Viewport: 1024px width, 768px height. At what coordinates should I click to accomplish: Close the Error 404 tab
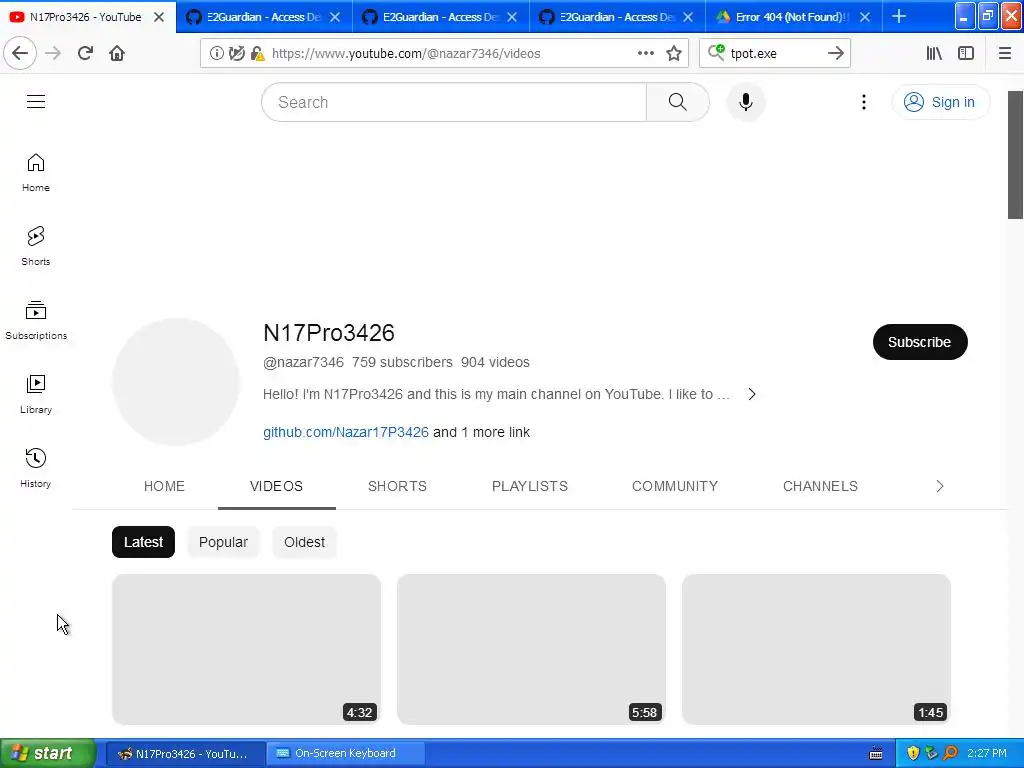pyautogui.click(x=865, y=17)
